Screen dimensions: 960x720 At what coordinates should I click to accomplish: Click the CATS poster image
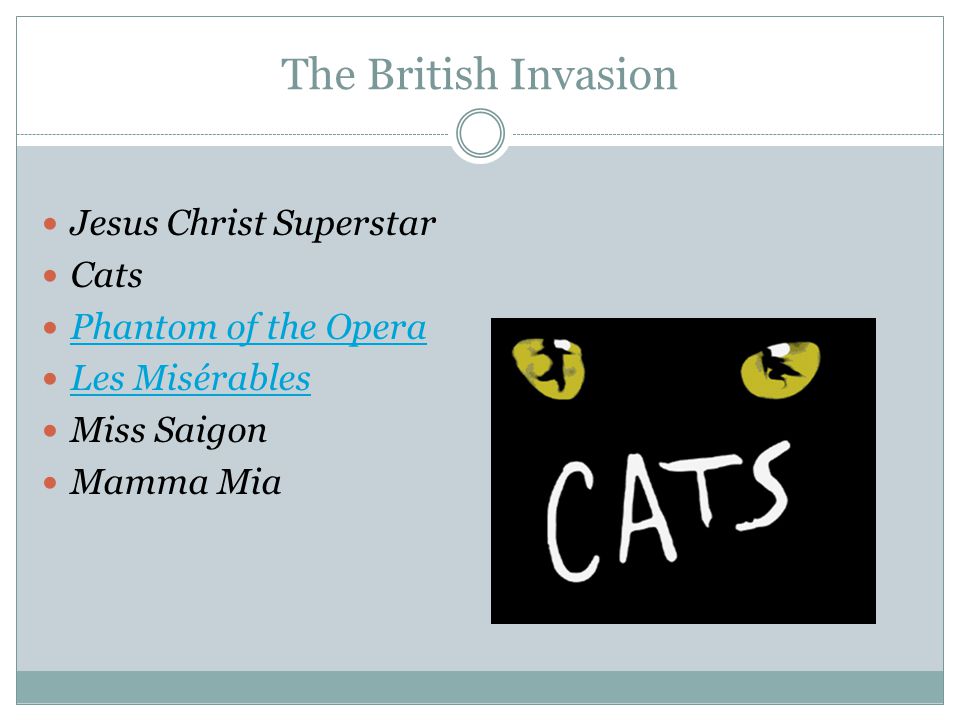pos(683,471)
